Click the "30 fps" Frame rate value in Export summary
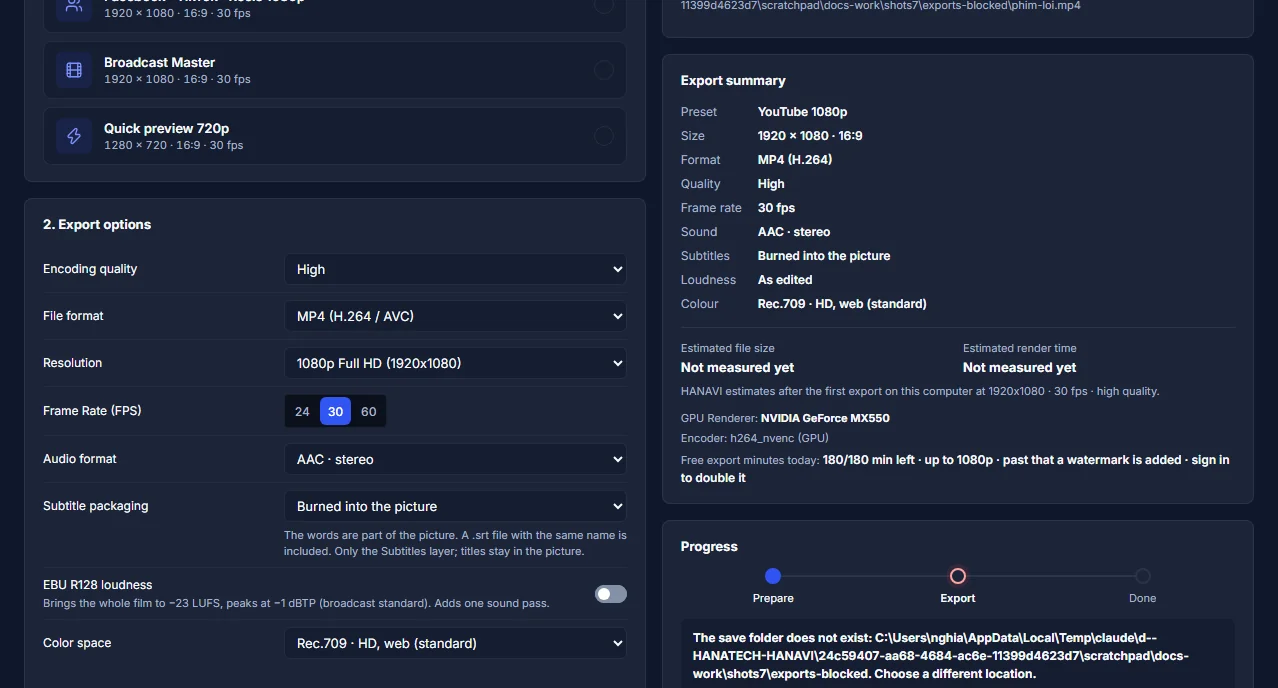Screen dimensions: 1278x688 point(777,208)
